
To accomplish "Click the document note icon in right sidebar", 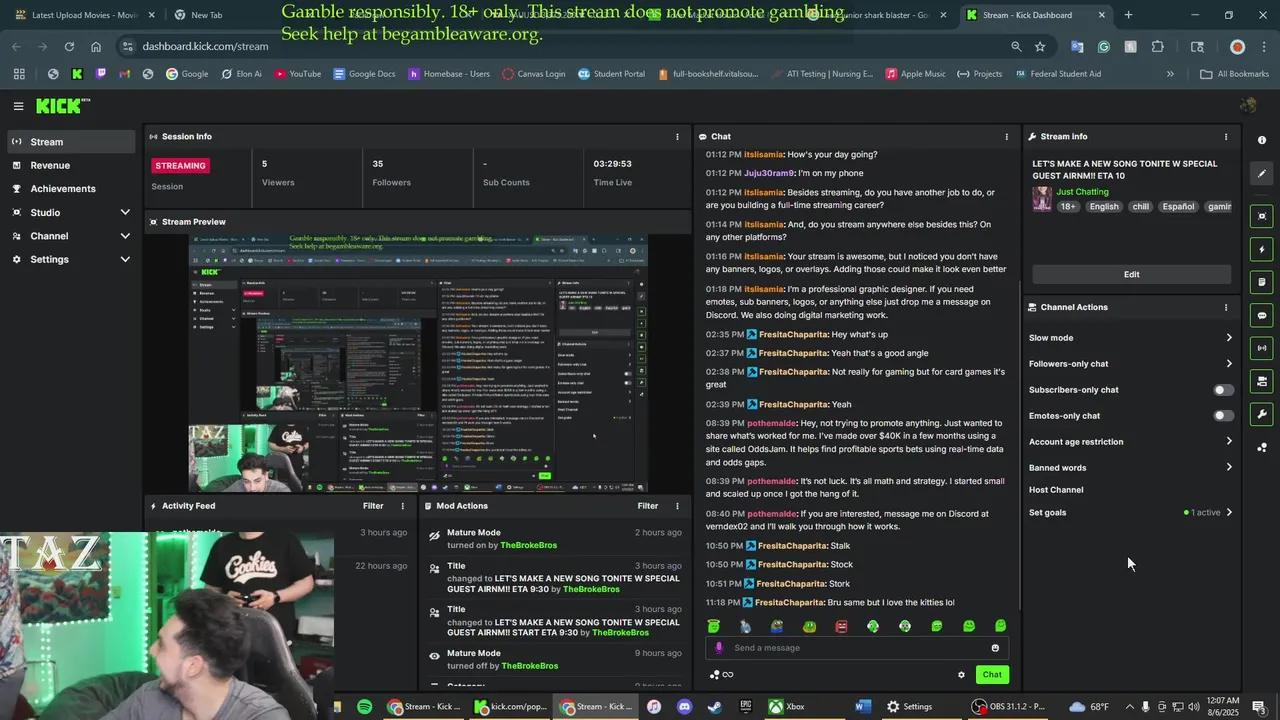I will (x=1262, y=282).
